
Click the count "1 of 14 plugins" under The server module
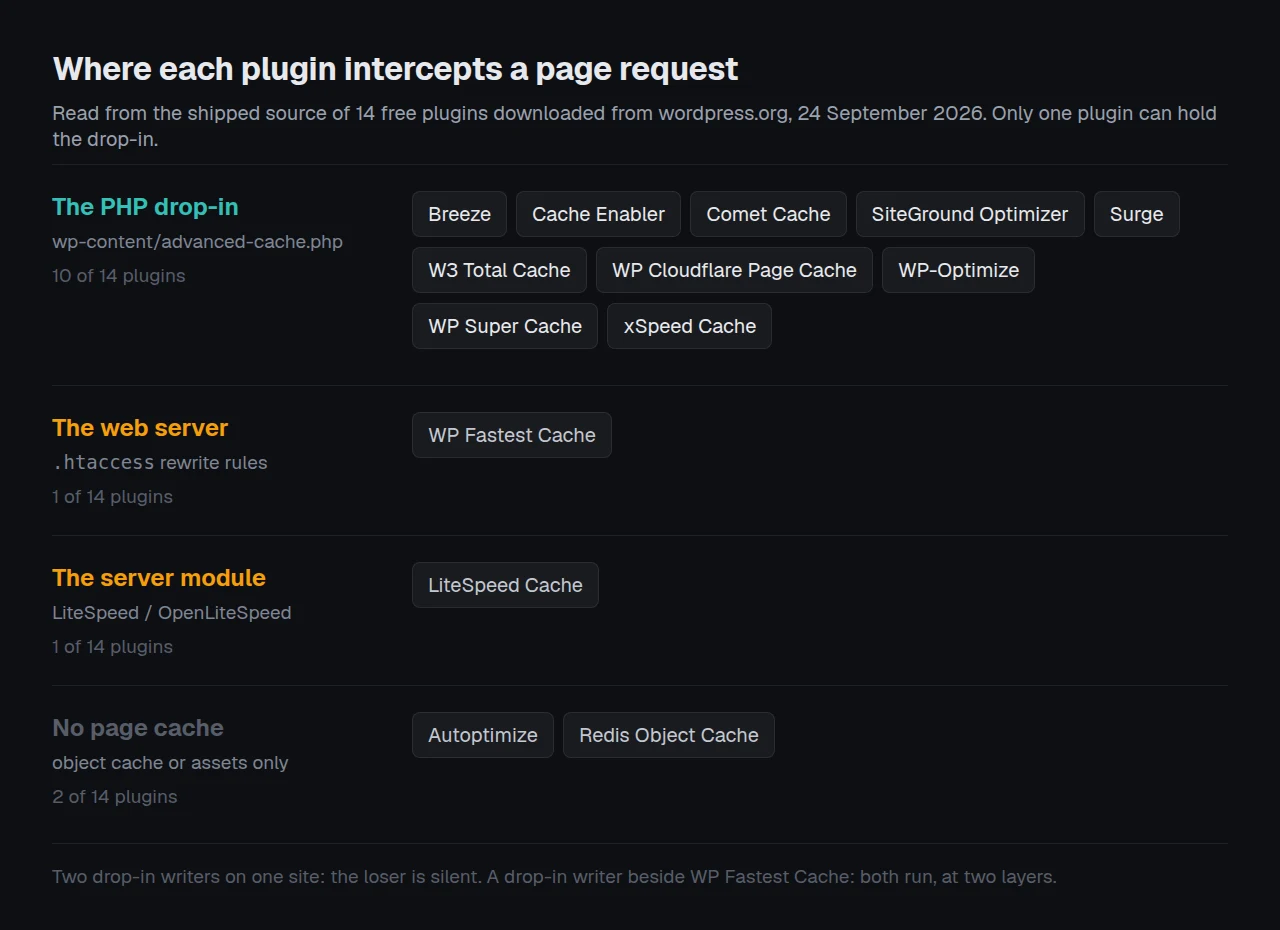[x=112, y=647]
